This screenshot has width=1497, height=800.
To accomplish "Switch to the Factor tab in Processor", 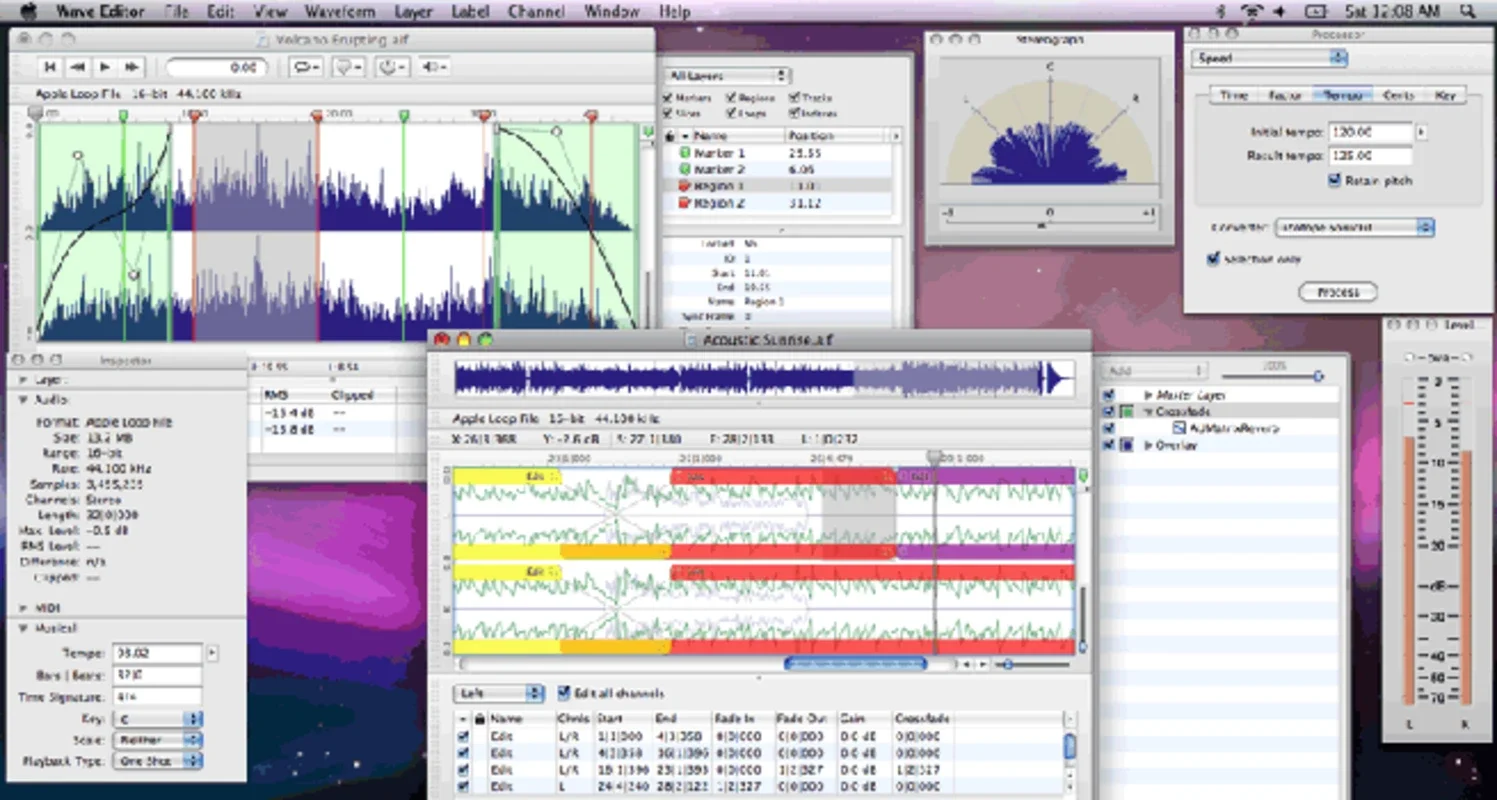I will [1285, 95].
